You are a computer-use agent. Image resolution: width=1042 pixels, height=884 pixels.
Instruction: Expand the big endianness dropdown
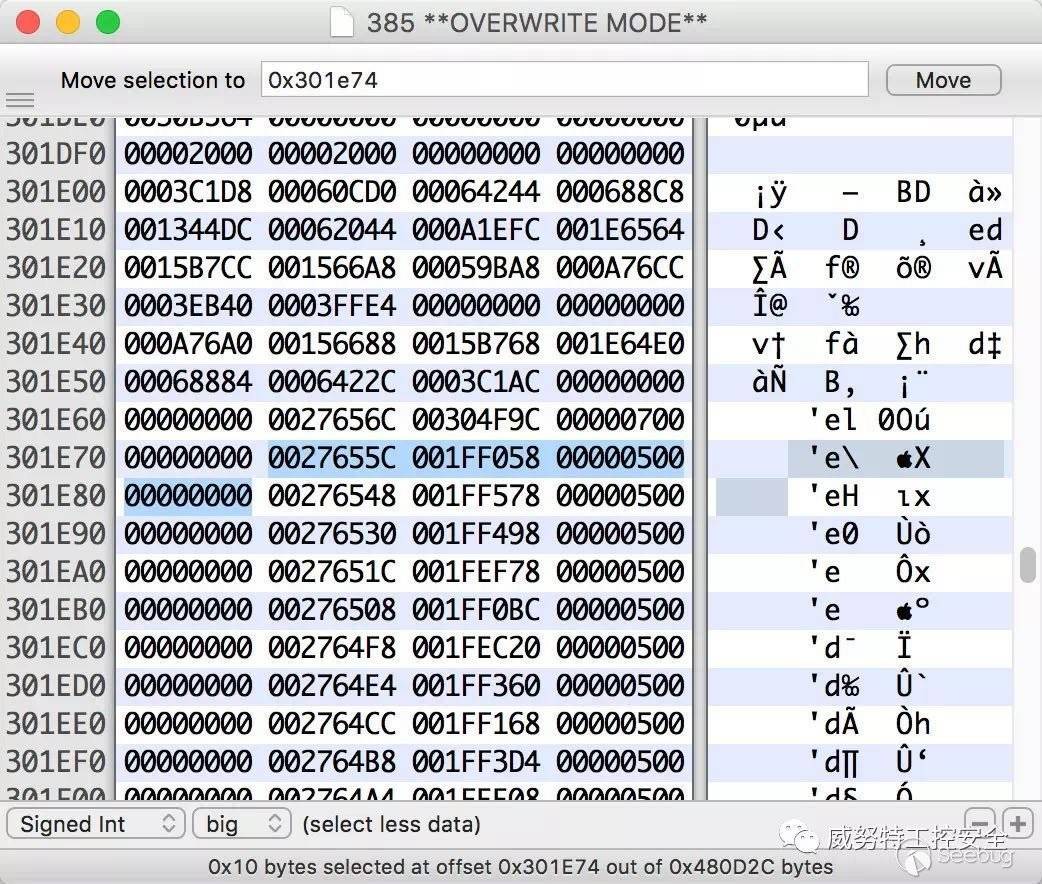tap(241, 824)
